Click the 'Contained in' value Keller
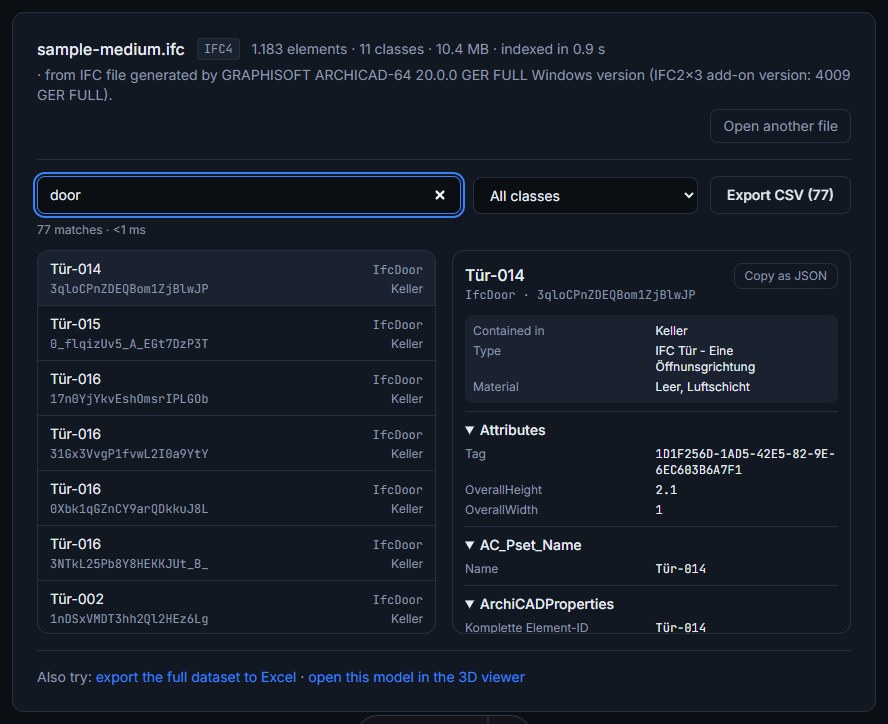 tap(671, 330)
